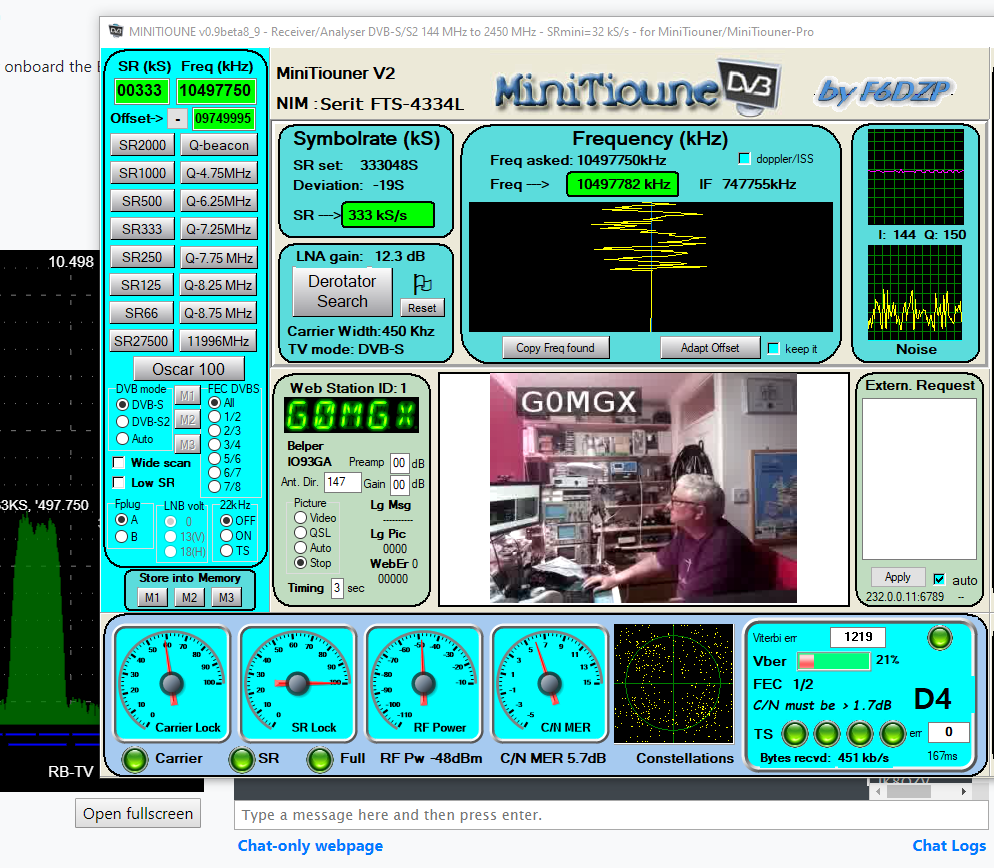Toggle the keep it checkbox
994x868 pixels.
tap(773, 348)
